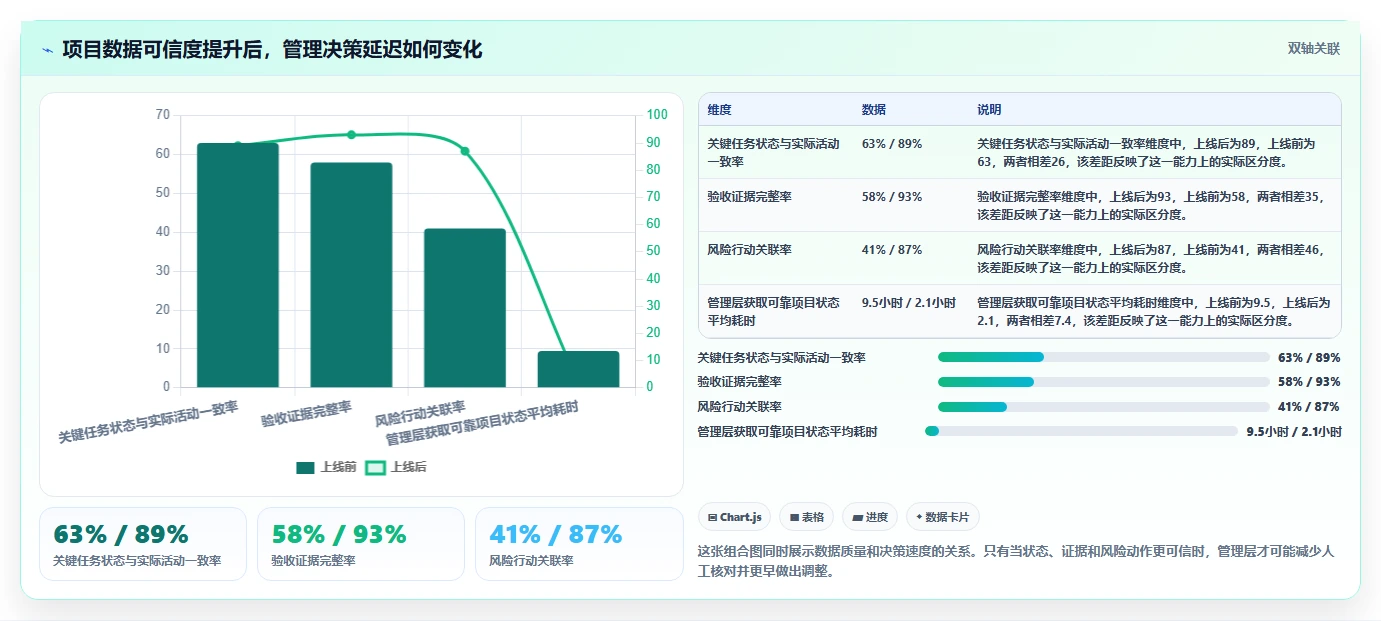Click the x-axis label 风险行动关联率 under the chart

click(x=421, y=415)
